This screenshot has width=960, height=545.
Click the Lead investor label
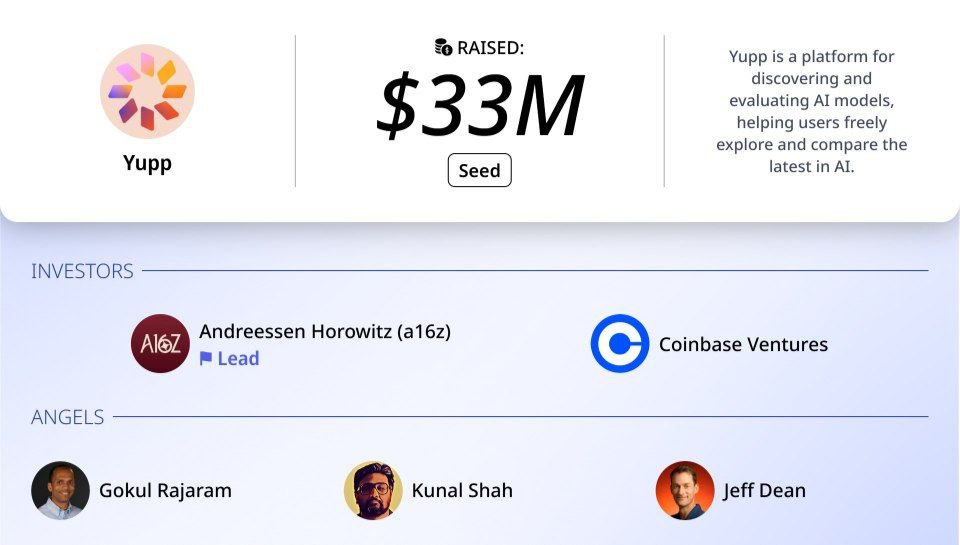coord(238,359)
